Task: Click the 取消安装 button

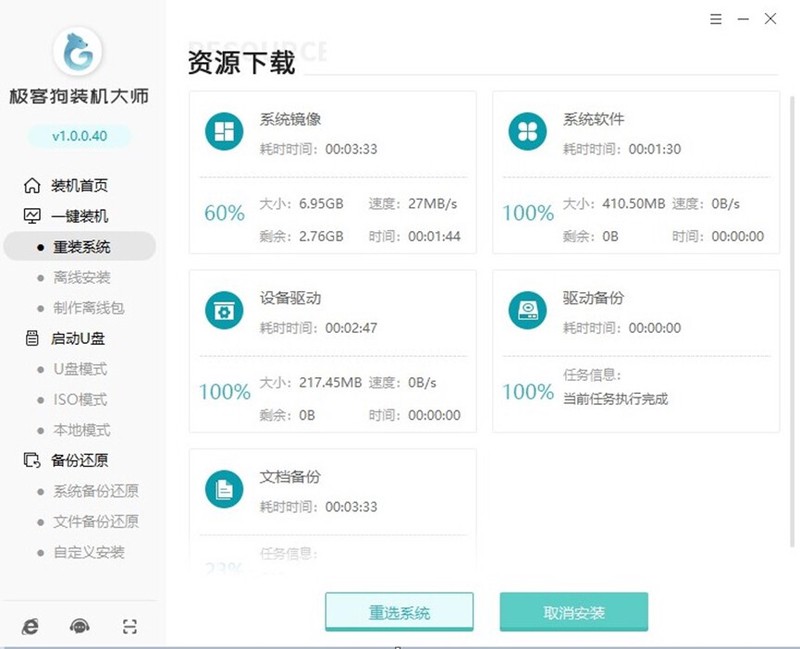Action: point(574,612)
